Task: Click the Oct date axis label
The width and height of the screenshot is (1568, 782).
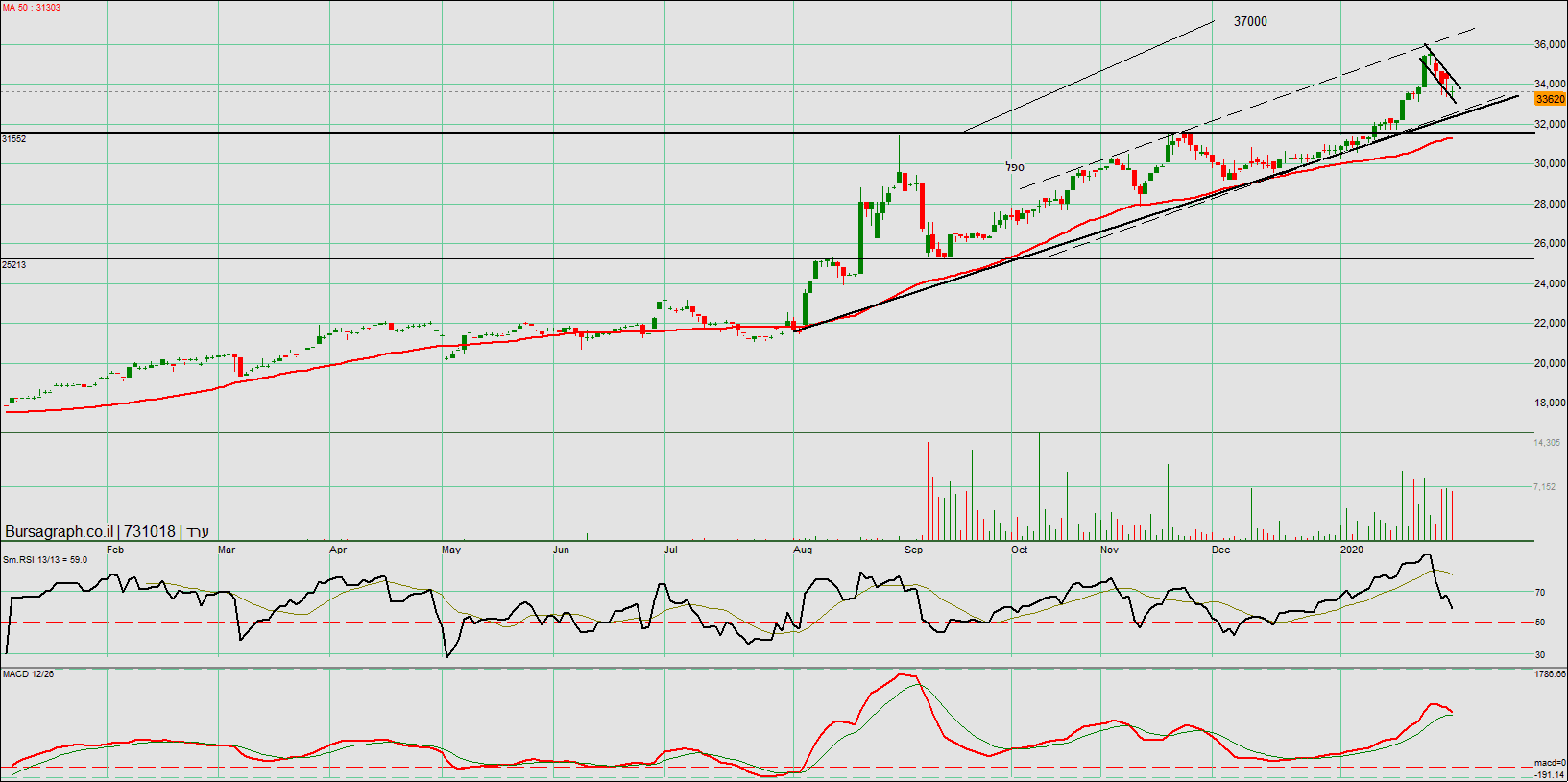Action: 1020,550
